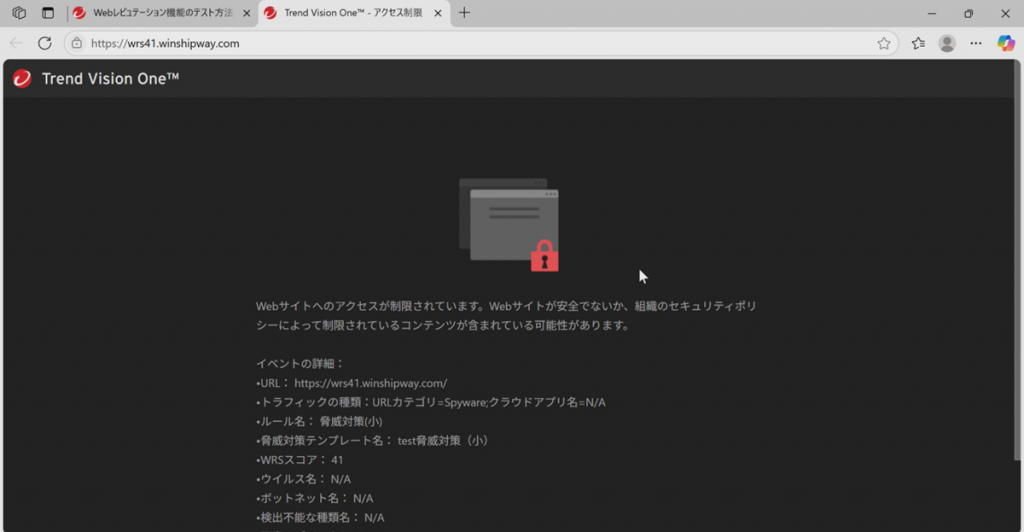The width and height of the screenshot is (1024, 532).
Task: Close the Trend Vision One アクセス制限 tab
Action: coord(438,13)
